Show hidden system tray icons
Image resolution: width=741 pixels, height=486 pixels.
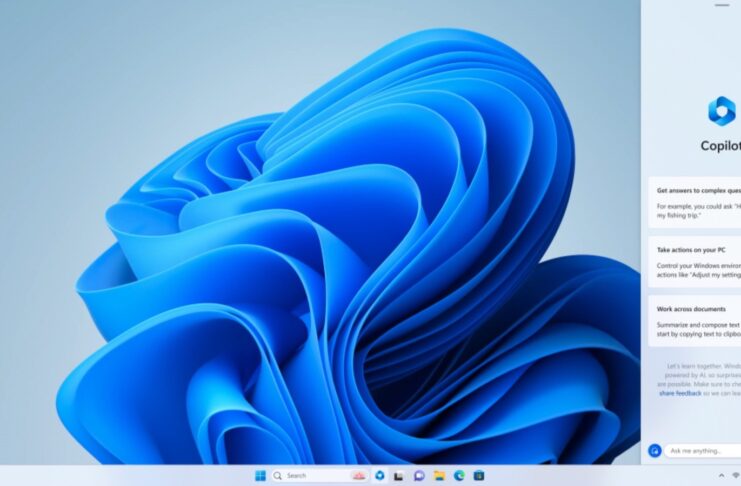[721, 476]
